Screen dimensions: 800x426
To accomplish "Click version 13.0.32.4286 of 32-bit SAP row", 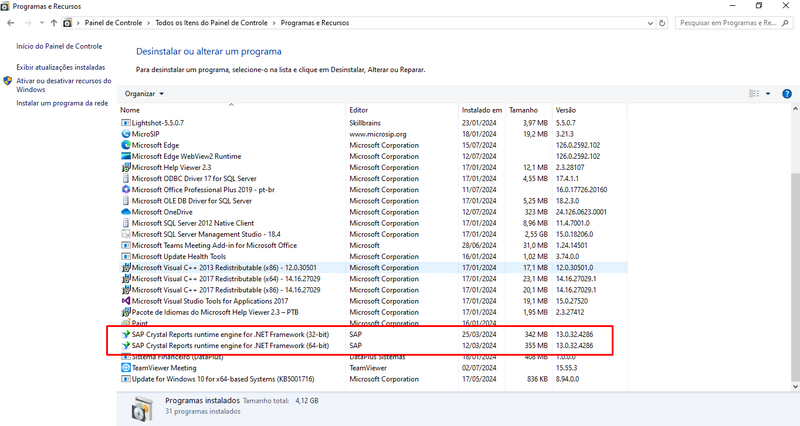I will [x=574, y=335].
